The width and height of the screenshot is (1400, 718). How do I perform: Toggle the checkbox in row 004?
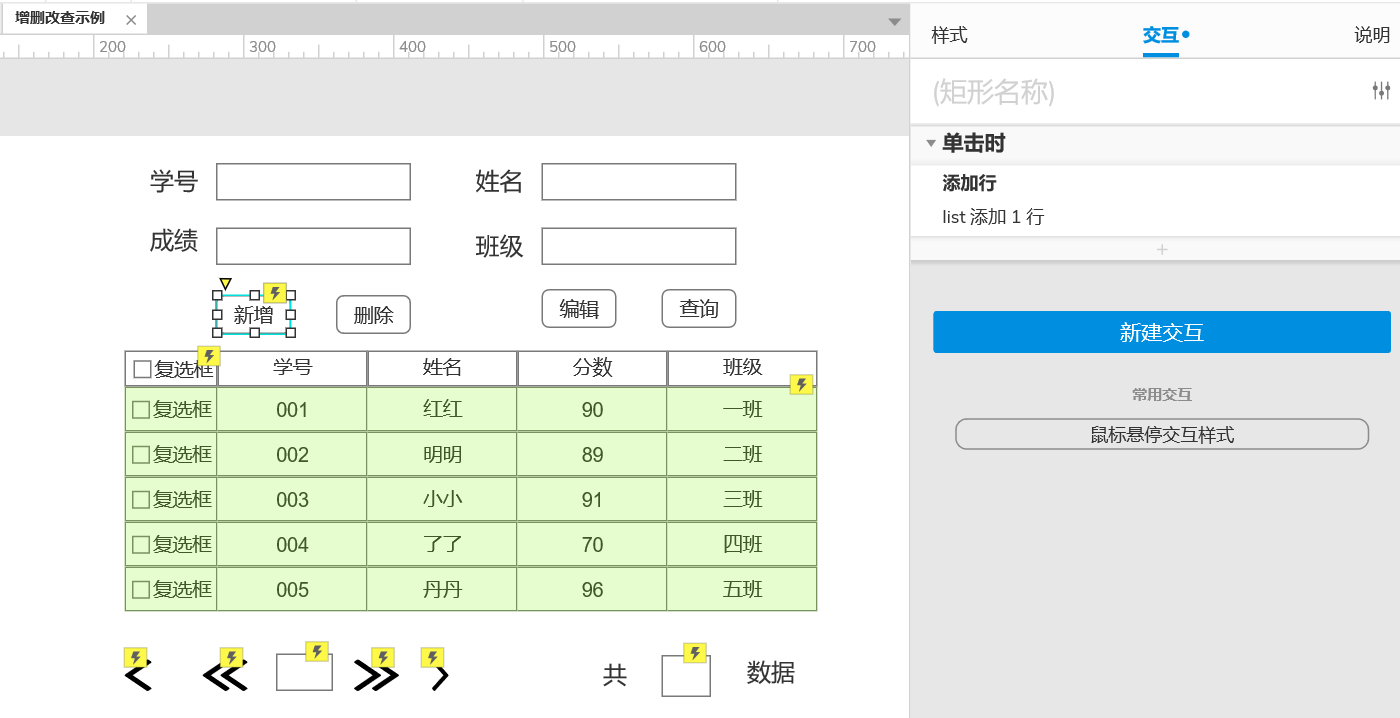tap(141, 544)
